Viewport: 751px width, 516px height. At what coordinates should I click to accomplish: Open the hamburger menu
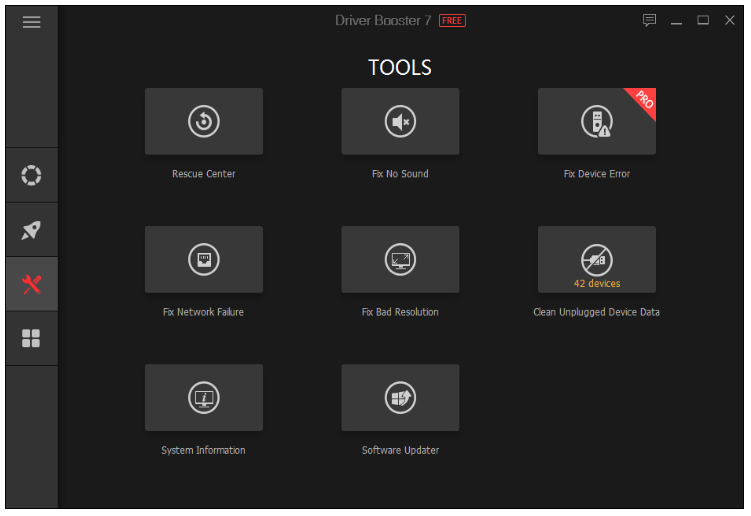click(32, 22)
